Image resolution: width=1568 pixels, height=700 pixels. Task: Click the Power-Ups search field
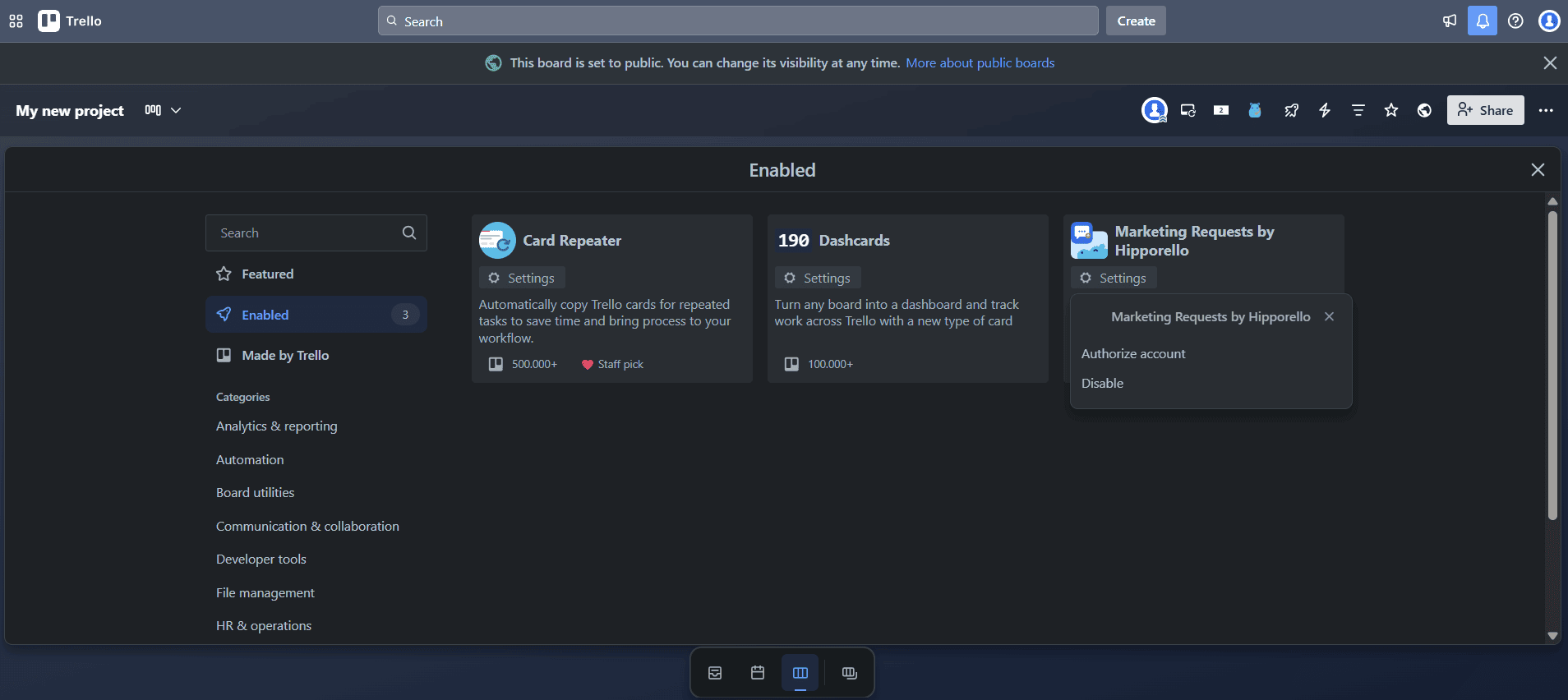click(316, 233)
